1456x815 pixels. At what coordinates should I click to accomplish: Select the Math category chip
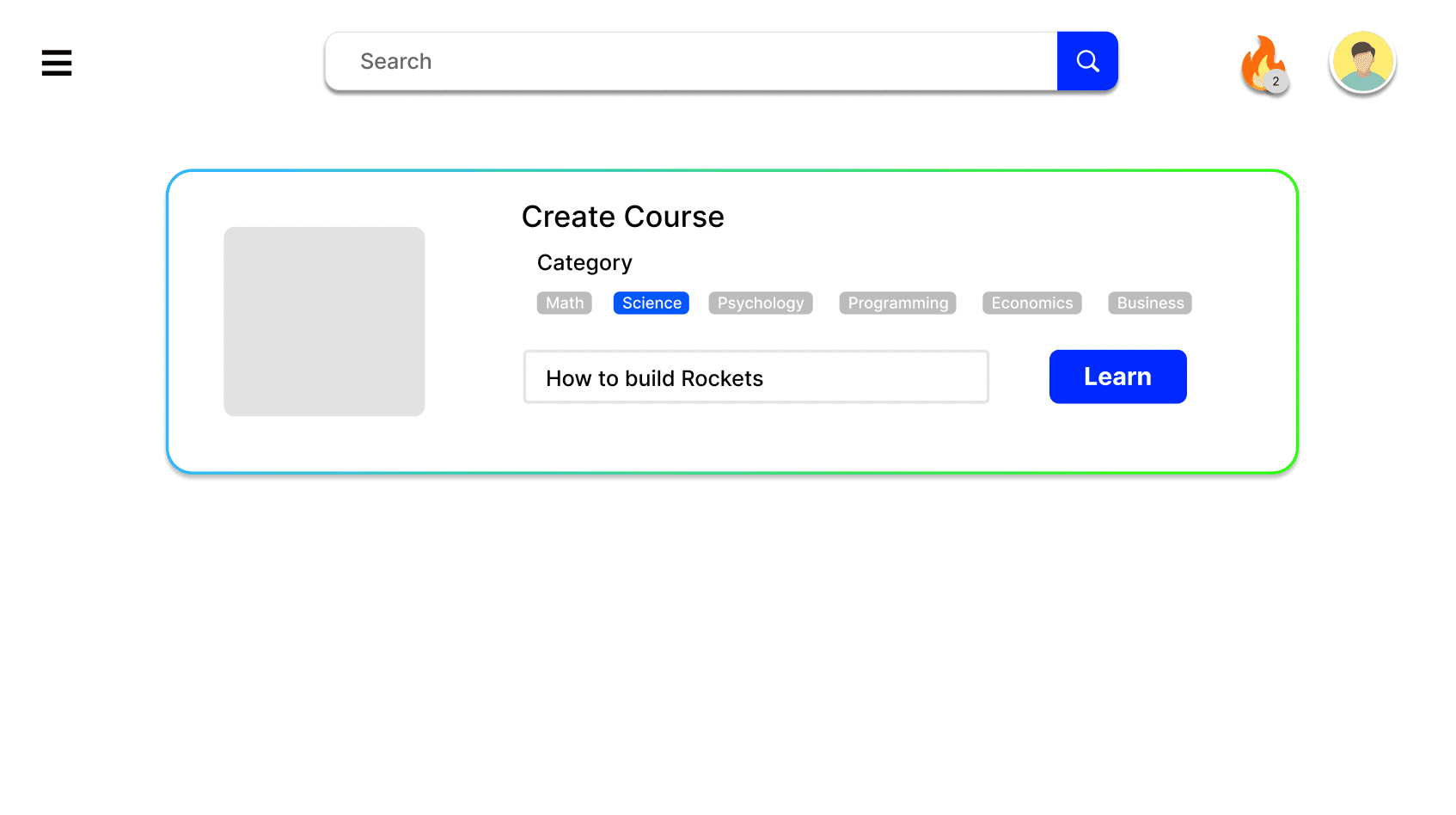point(564,303)
